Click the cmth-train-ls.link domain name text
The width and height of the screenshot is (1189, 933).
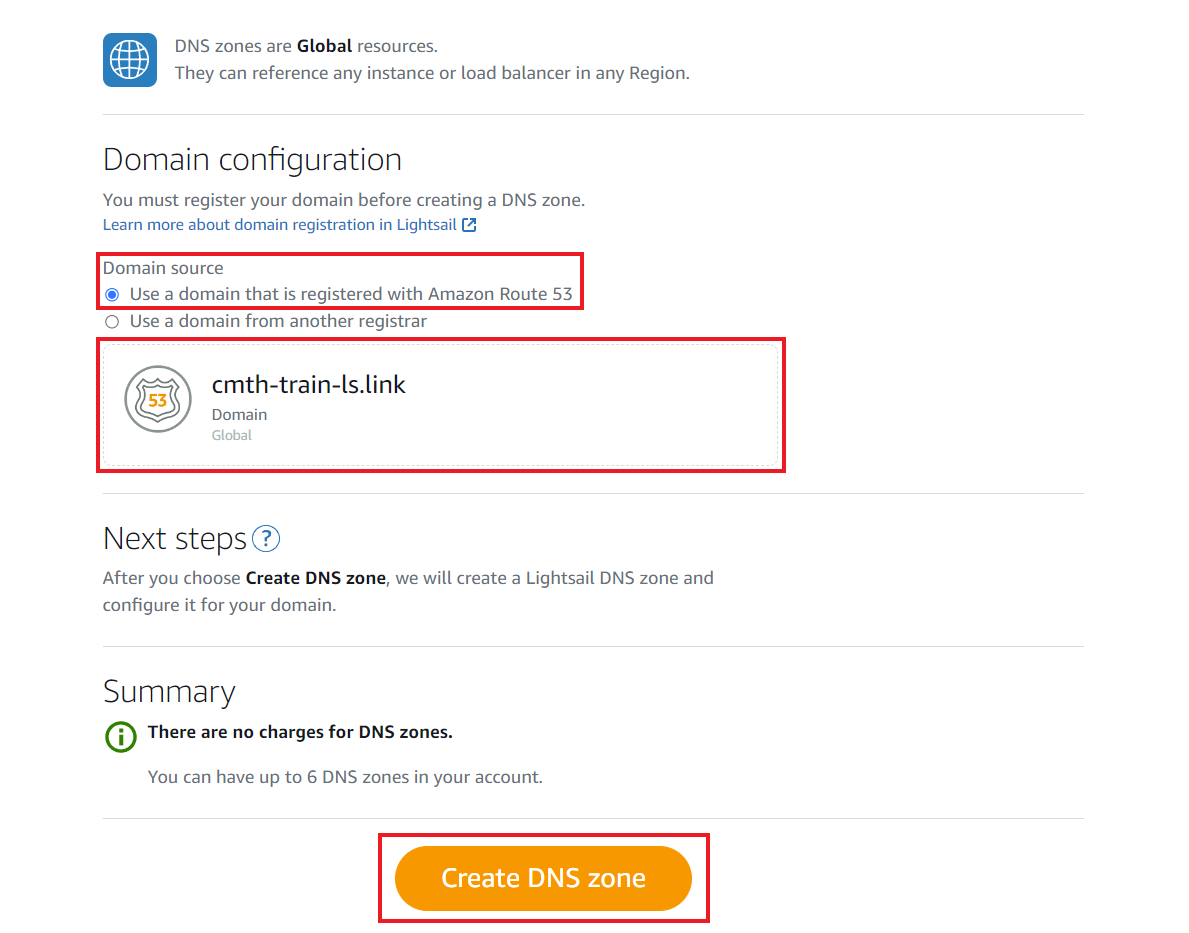(x=309, y=385)
